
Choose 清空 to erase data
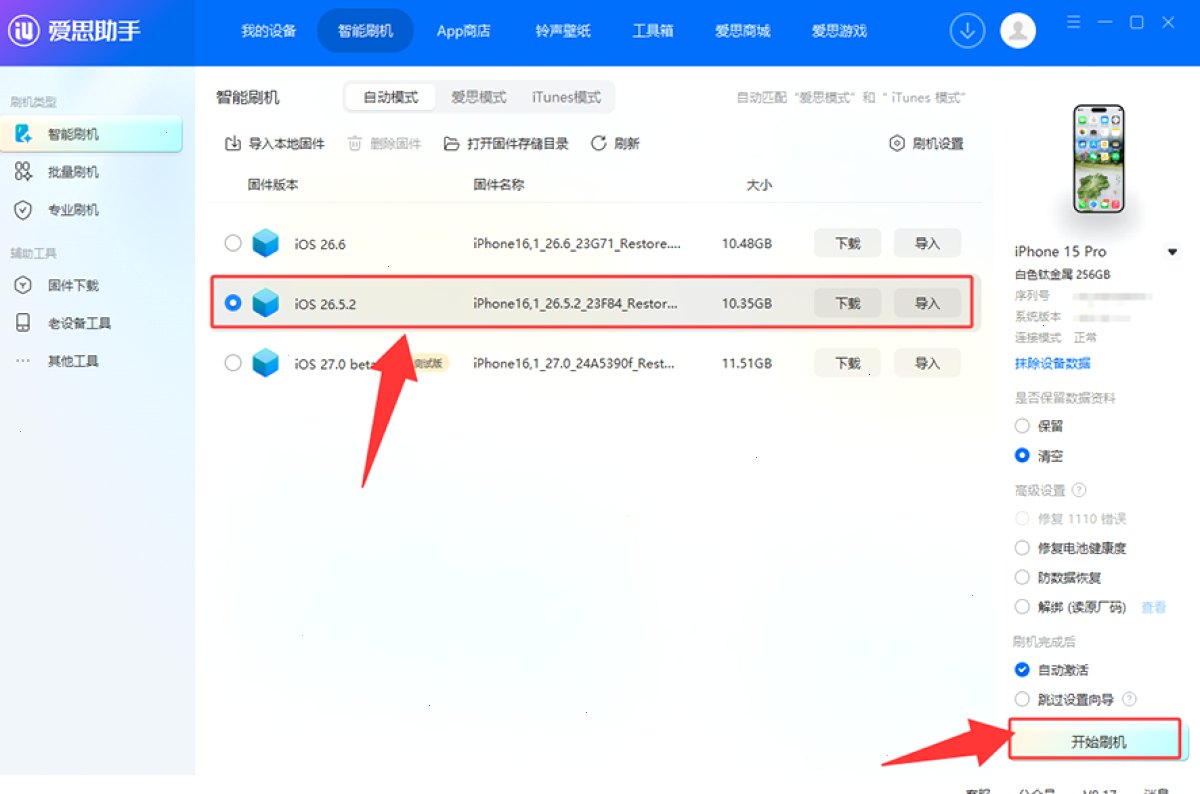[x=1022, y=456]
